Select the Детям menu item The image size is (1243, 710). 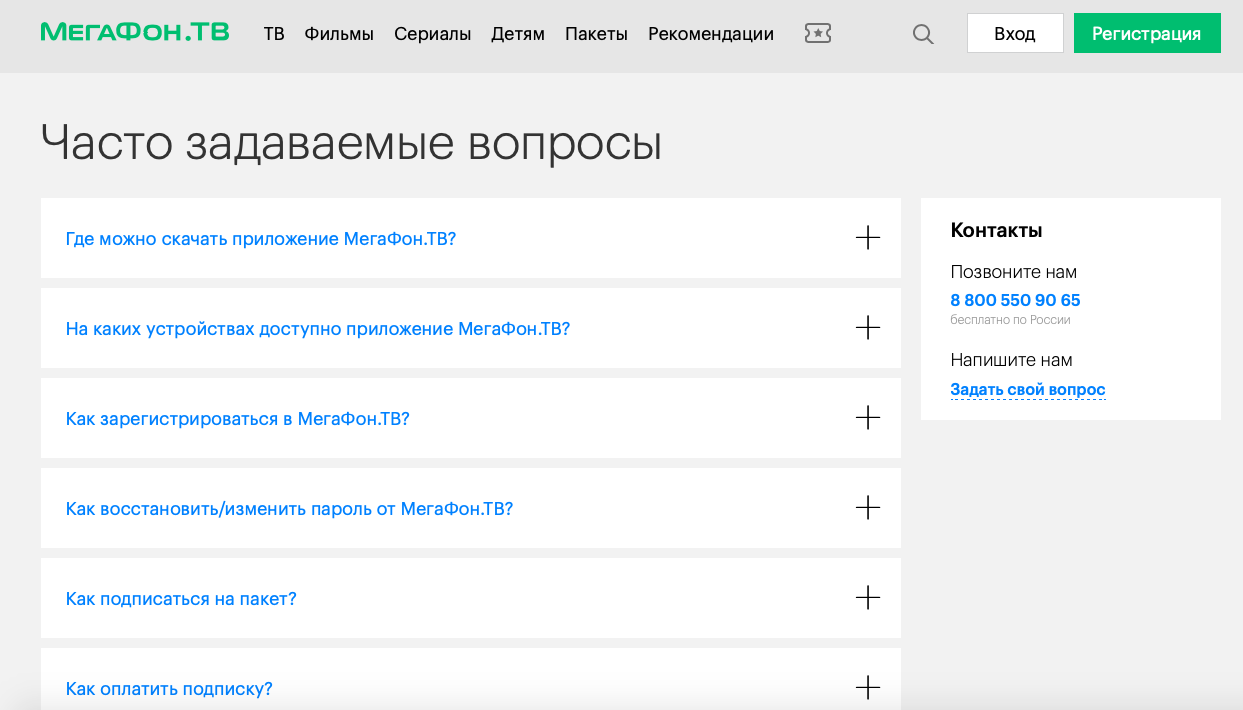tap(518, 34)
